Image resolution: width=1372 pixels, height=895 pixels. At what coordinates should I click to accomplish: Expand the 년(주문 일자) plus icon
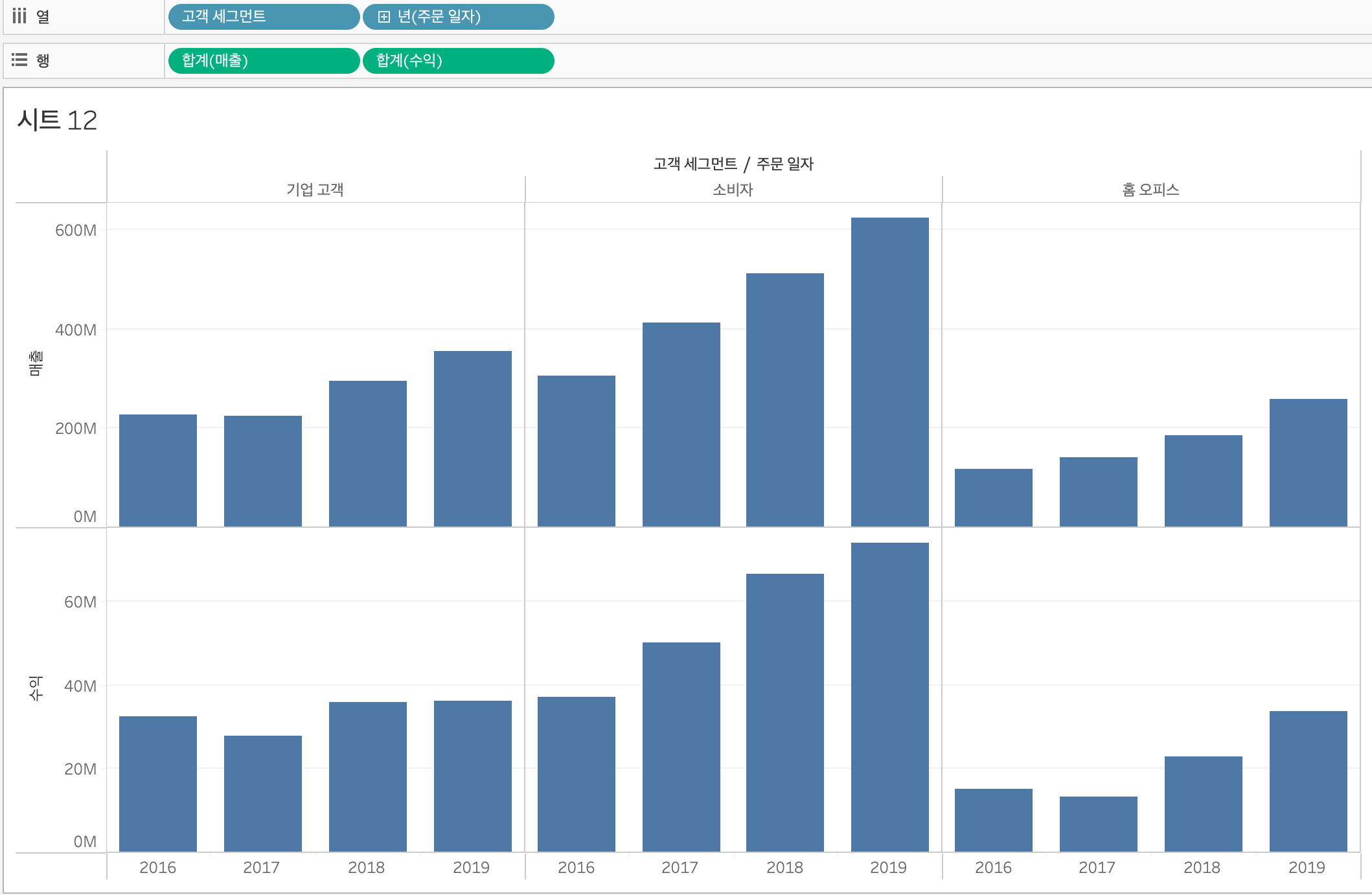[383, 17]
